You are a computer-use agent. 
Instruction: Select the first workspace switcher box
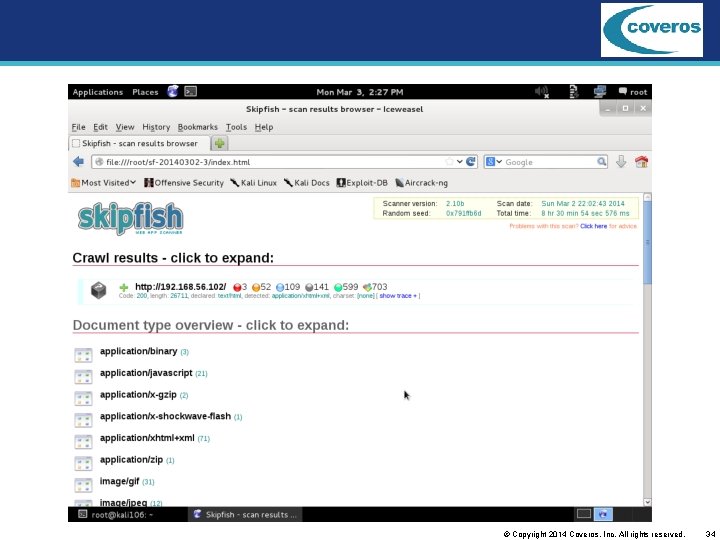click(584, 514)
